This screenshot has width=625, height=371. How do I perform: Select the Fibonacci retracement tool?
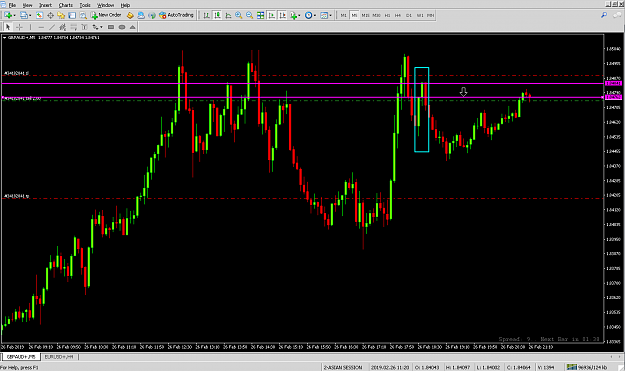point(73,27)
